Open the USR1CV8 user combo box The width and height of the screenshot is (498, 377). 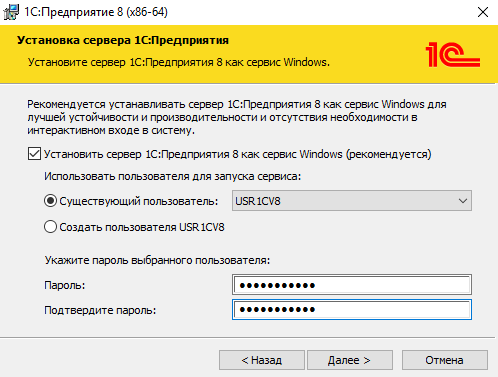click(x=352, y=201)
